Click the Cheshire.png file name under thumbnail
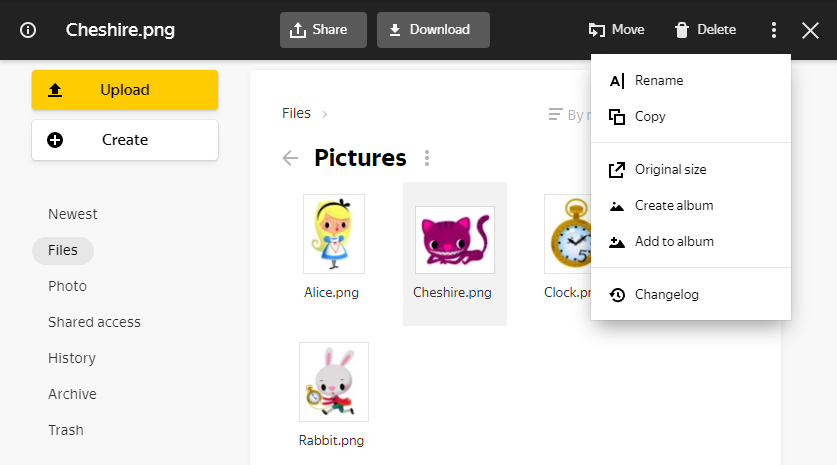Viewport: 837px width, 465px height. click(452, 293)
